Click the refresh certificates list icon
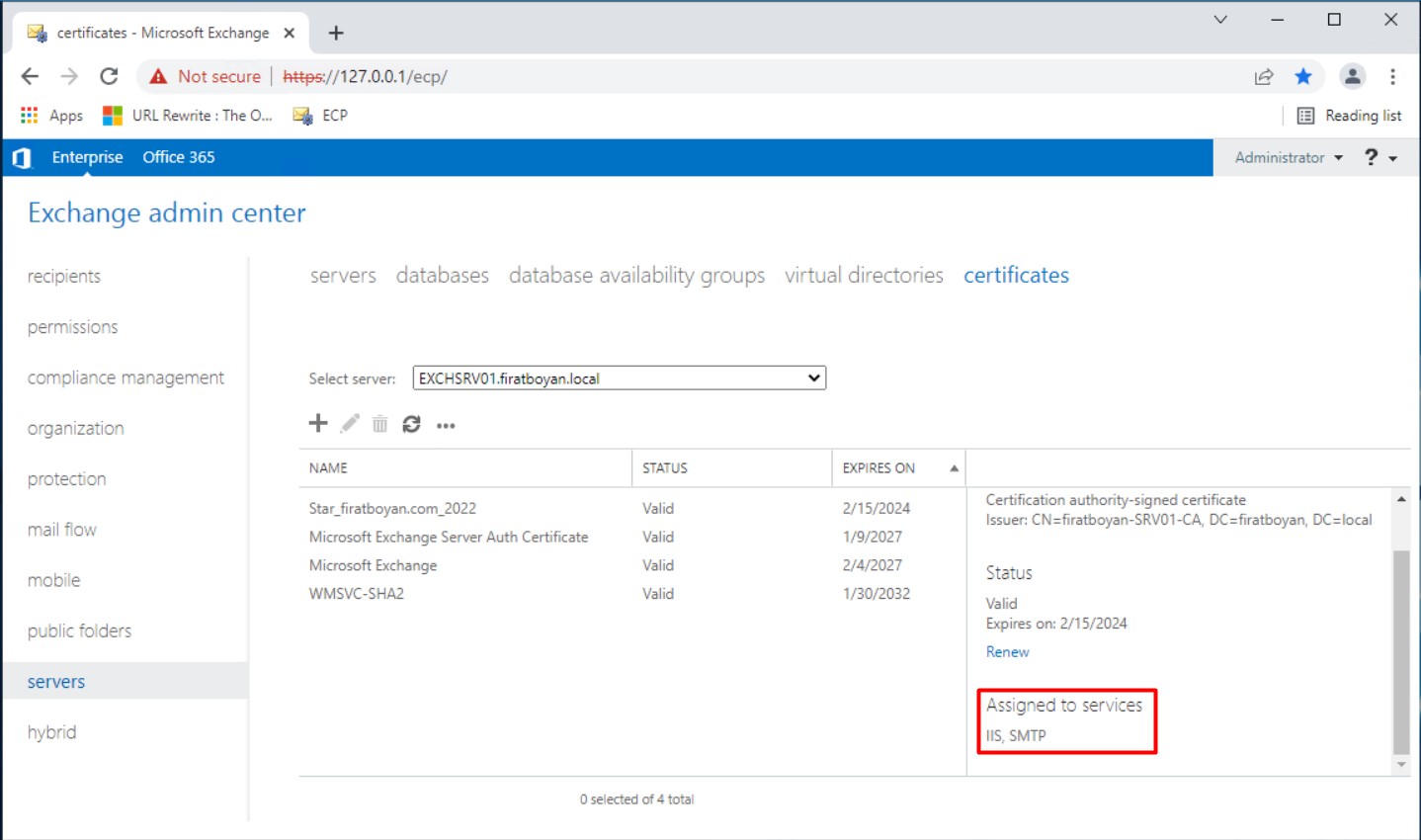1421x840 pixels. click(412, 424)
